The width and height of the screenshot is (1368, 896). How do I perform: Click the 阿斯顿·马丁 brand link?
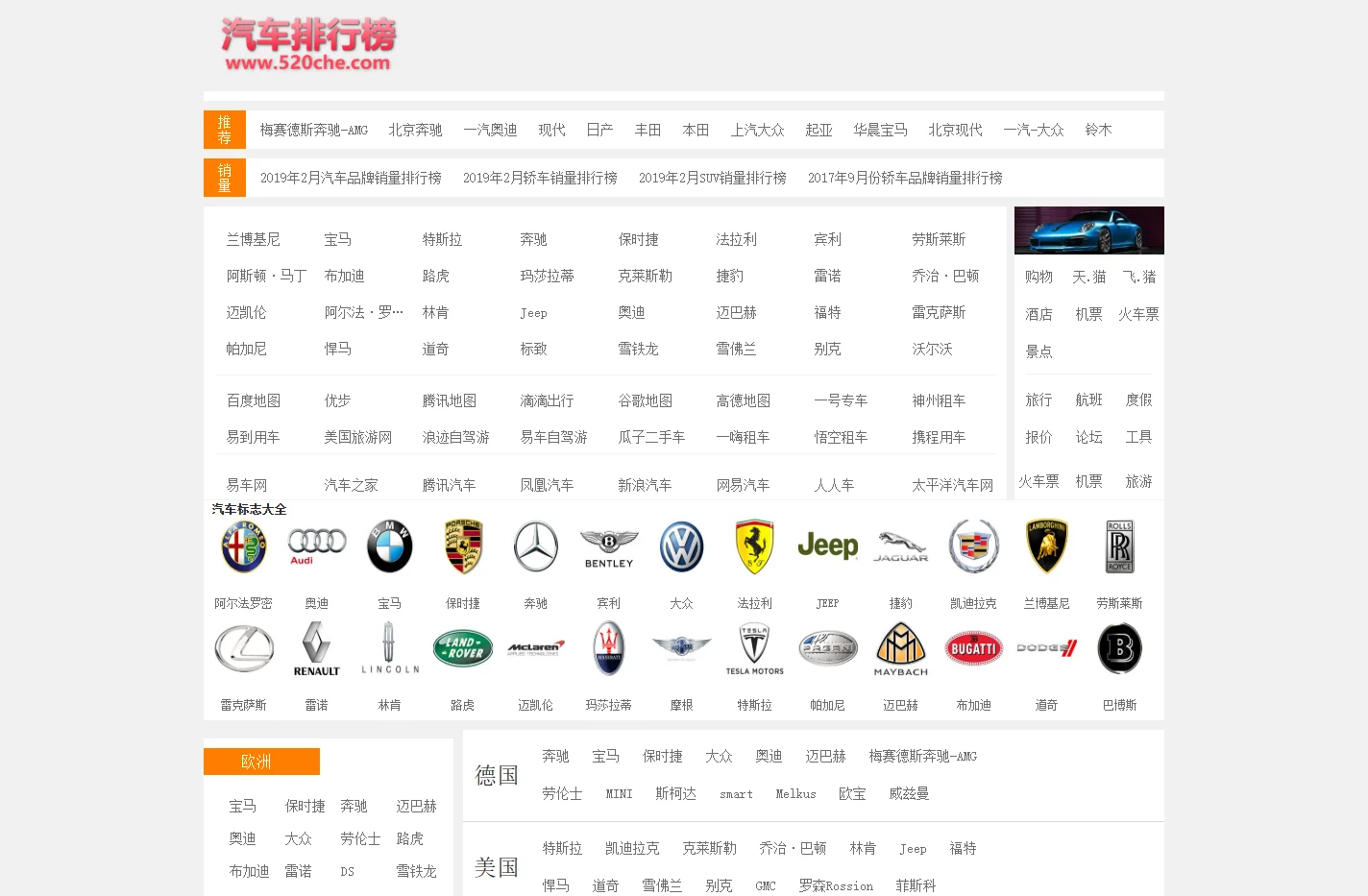pos(267,276)
